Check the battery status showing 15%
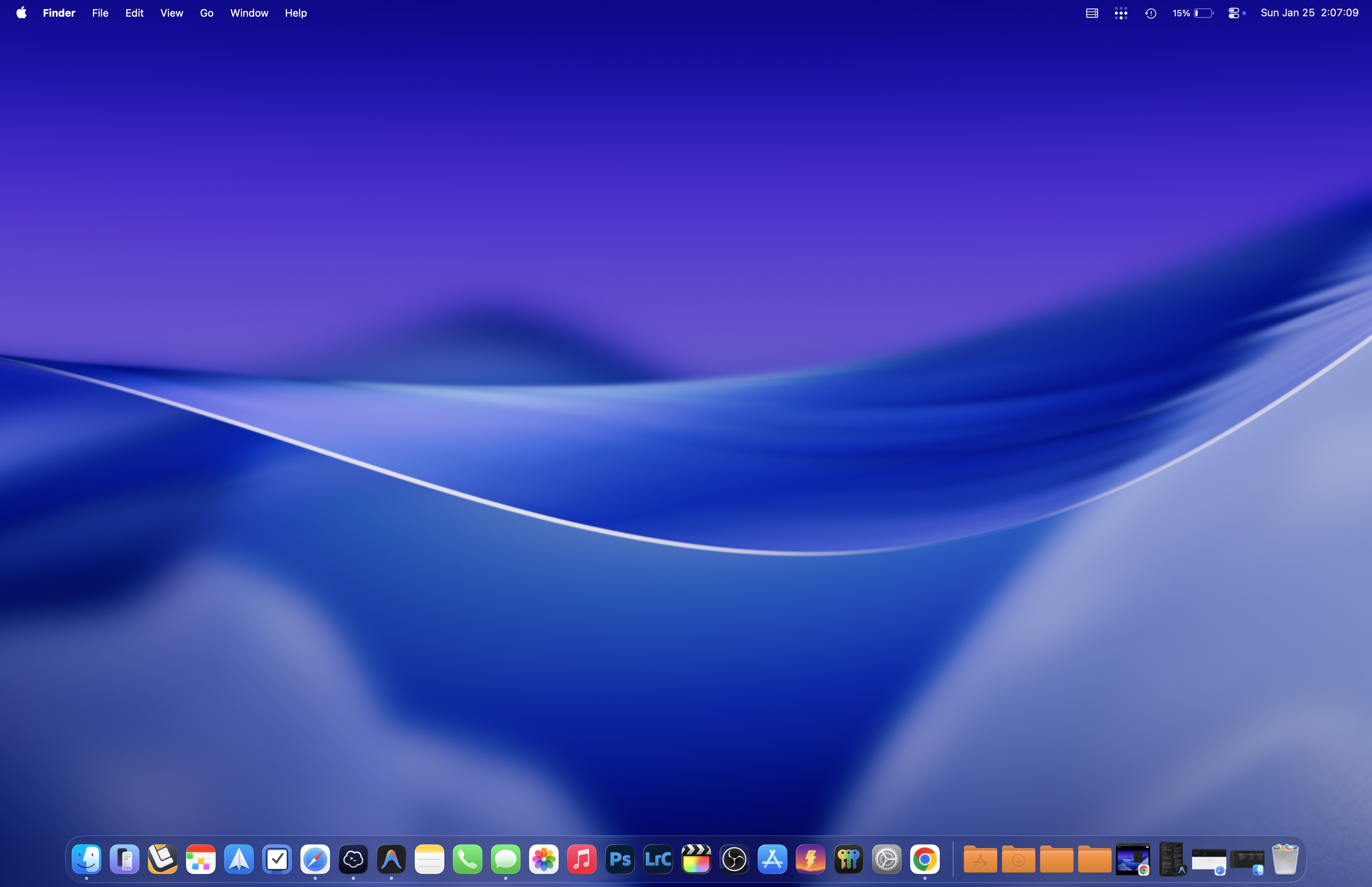This screenshot has height=887, width=1372. [1193, 12]
